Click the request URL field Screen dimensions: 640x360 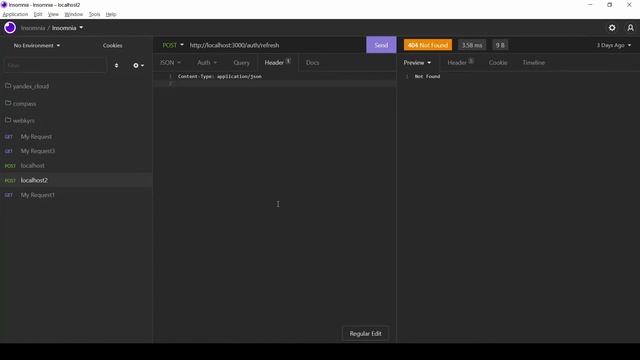pyautogui.click(x=276, y=45)
